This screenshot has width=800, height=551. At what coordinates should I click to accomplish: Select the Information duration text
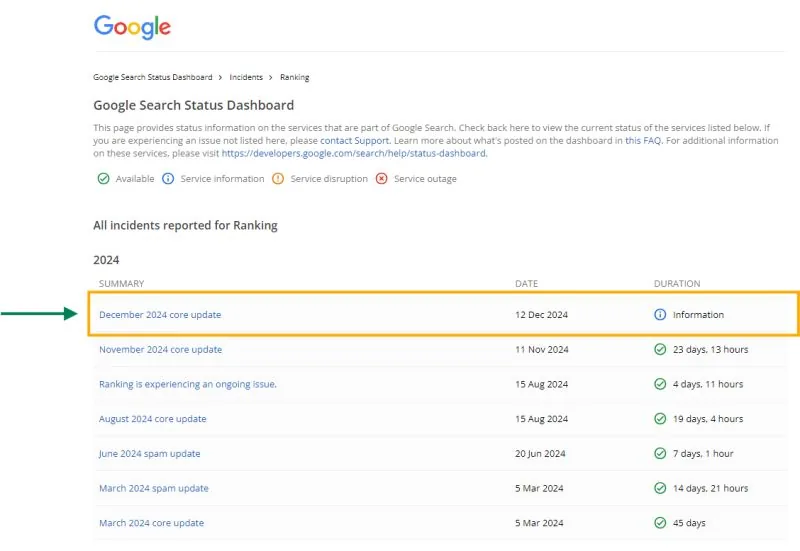coord(698,315)
